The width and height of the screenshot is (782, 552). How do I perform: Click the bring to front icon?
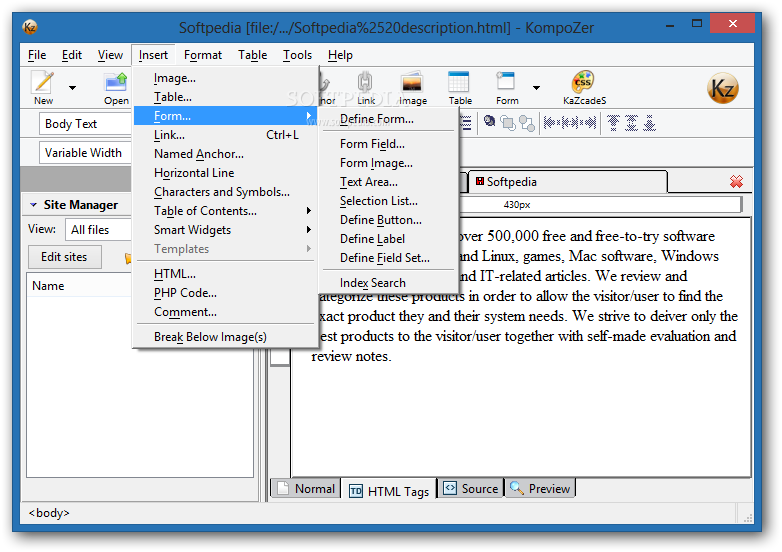point(508,123)
